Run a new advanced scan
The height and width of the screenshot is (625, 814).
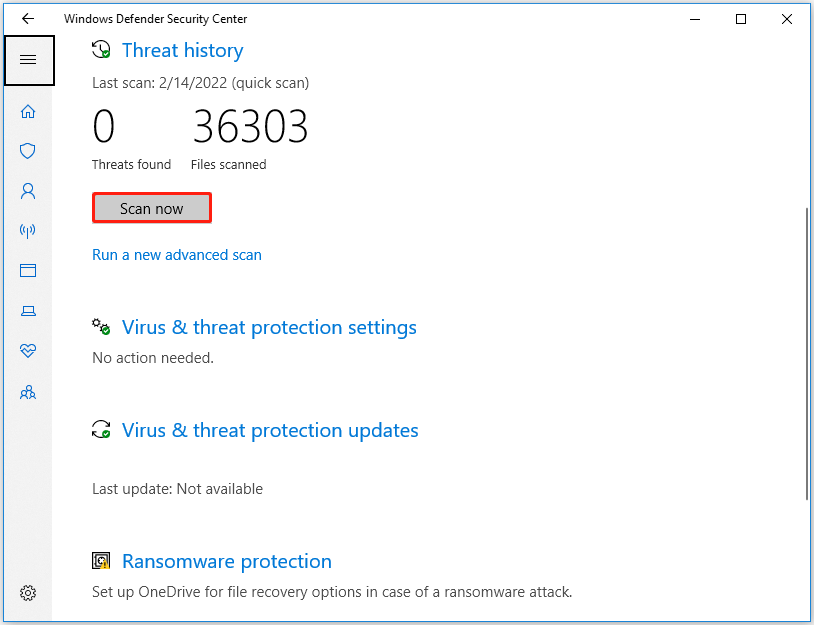177,255
